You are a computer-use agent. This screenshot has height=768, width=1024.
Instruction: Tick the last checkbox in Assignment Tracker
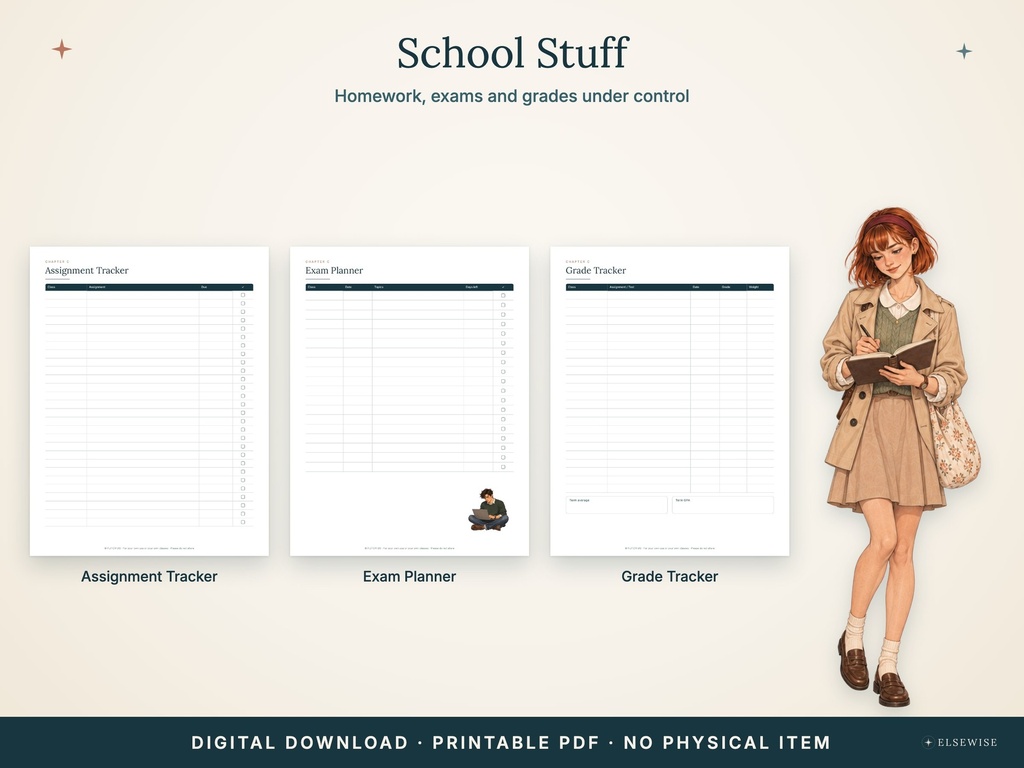point(243,522)
